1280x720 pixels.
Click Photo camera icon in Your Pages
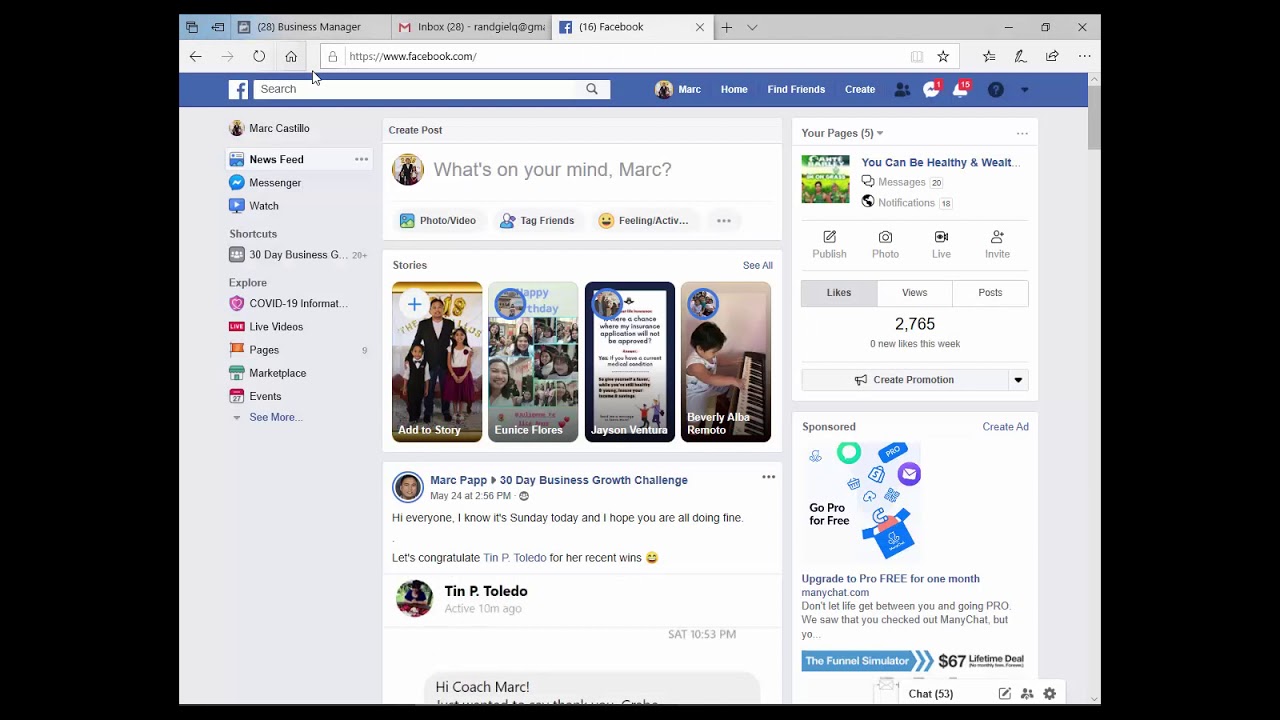click(885, 244)
